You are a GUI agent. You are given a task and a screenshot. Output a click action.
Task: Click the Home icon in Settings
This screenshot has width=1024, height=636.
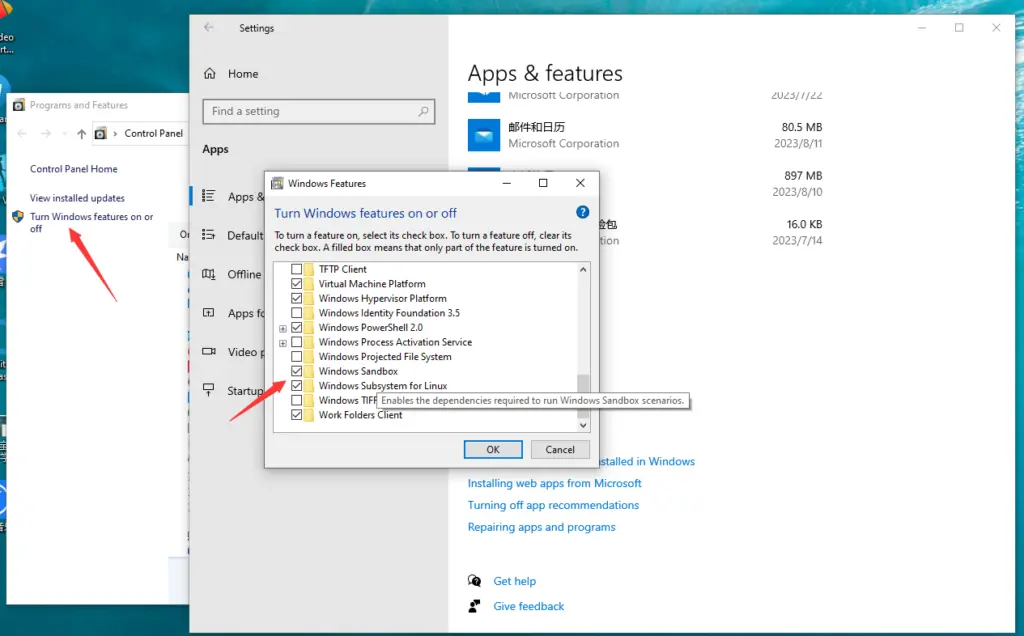pyautogui.click(x=209, y=73)
